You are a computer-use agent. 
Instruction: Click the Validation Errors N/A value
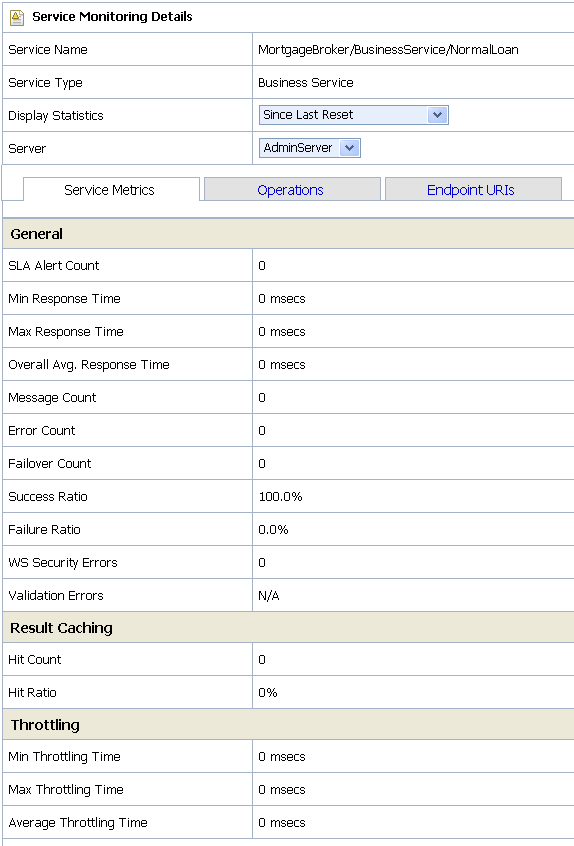(x=269, y=596)
